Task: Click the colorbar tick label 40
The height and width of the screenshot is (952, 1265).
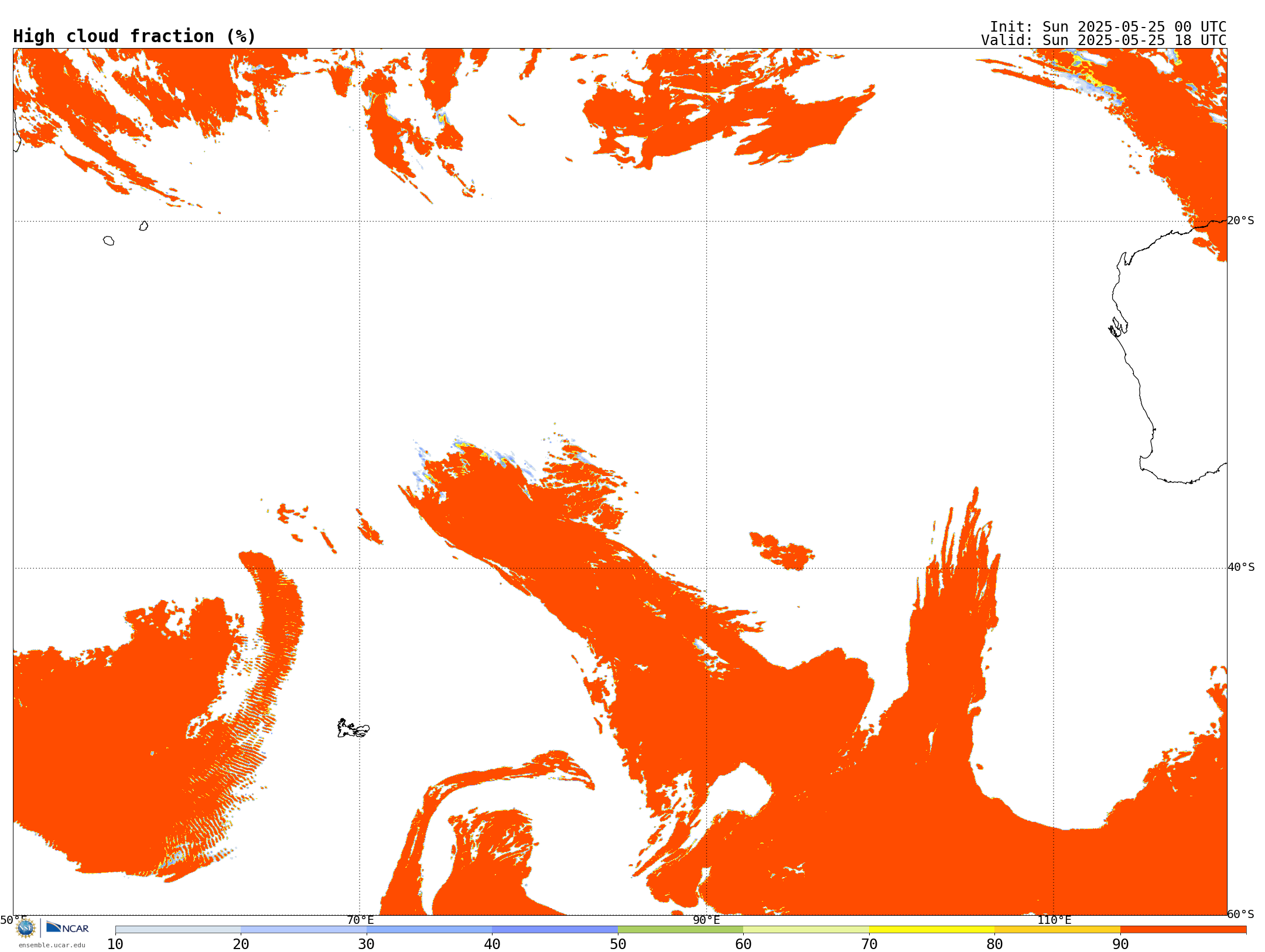Action: click(x=492, y=944)
